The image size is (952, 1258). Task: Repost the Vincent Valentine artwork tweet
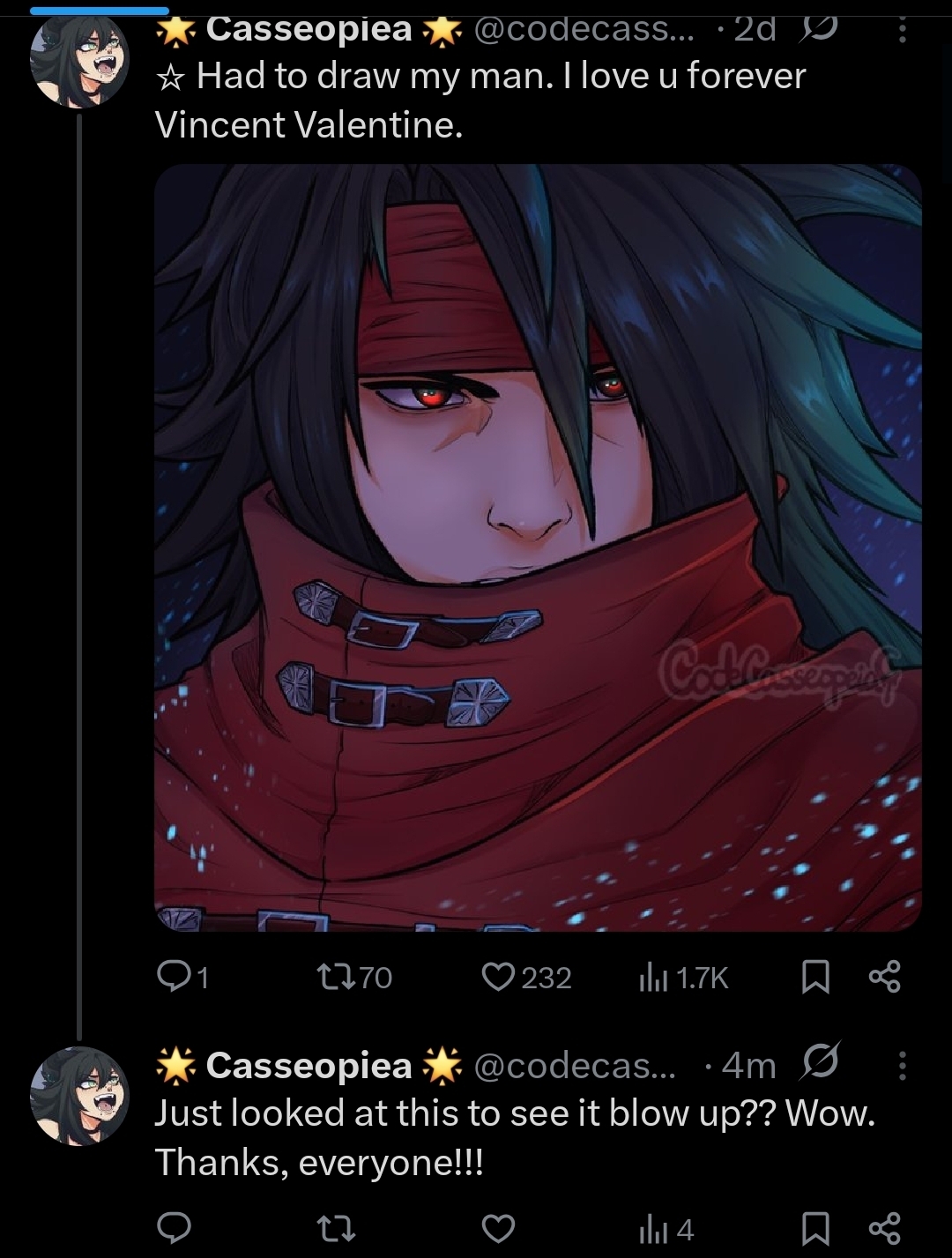[353, 977]
